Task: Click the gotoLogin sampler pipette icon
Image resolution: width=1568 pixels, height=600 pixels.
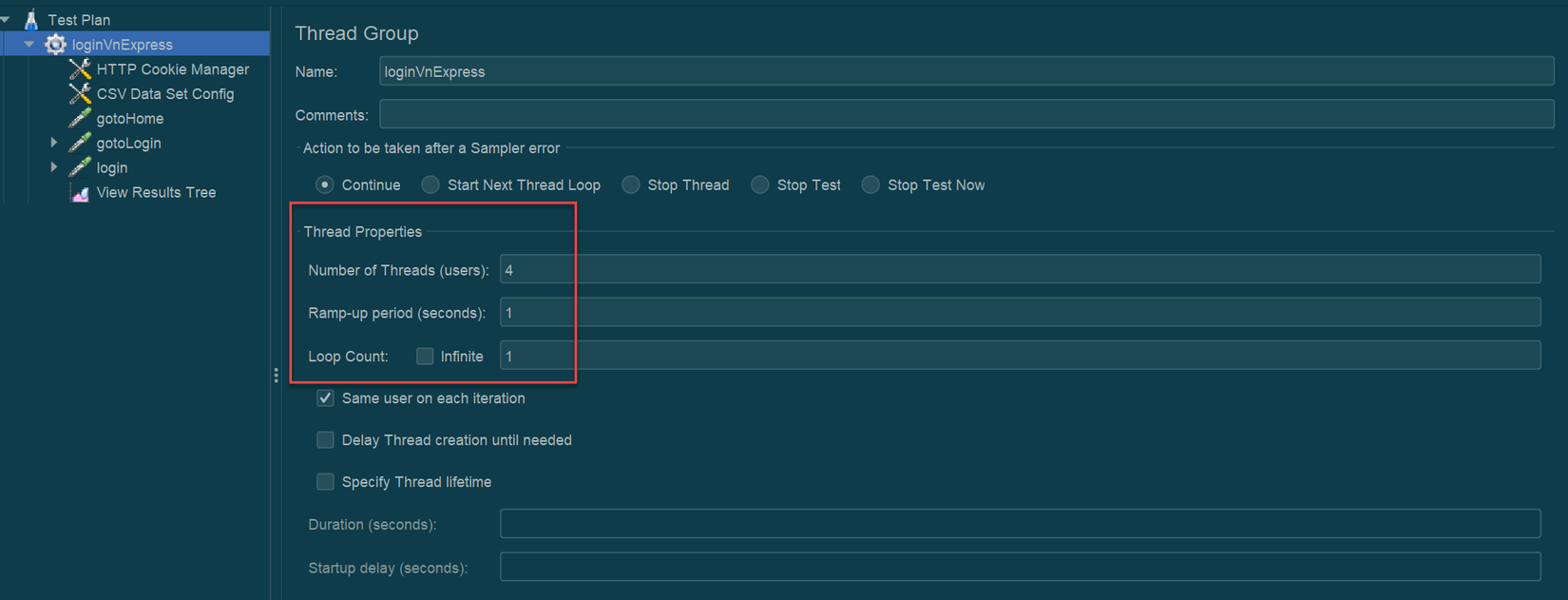Action: (x=80, y=143)
